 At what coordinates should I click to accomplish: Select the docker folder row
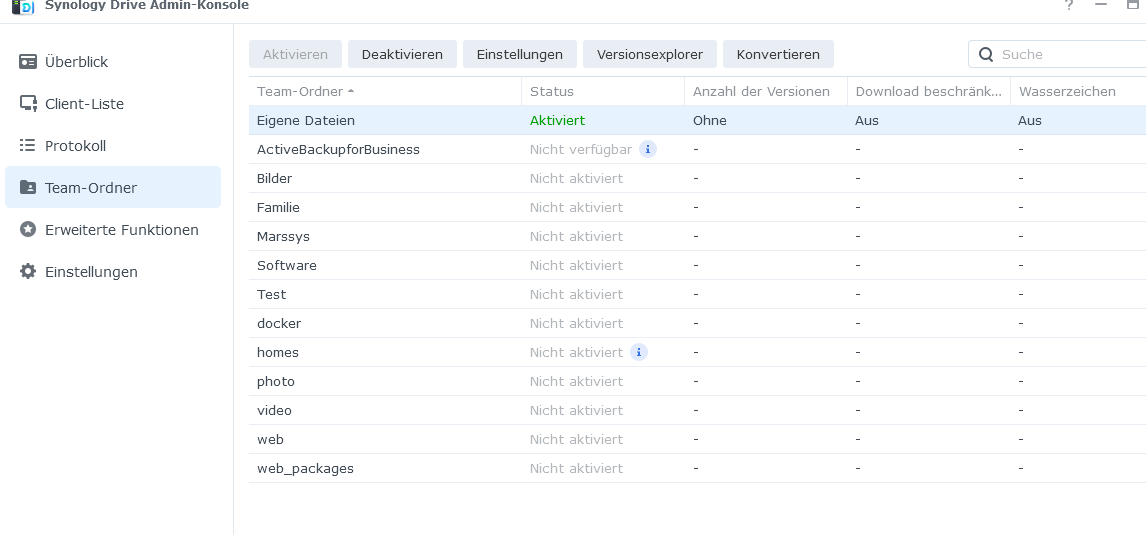(697, 323)
